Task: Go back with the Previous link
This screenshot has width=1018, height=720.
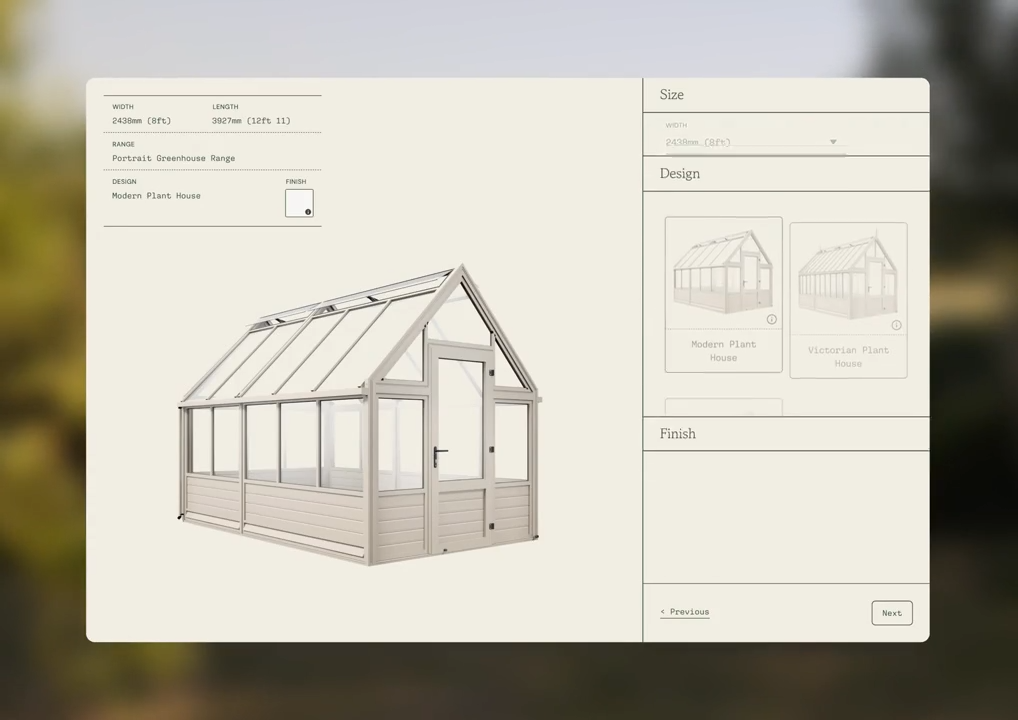Action: [x=685, y=612]
